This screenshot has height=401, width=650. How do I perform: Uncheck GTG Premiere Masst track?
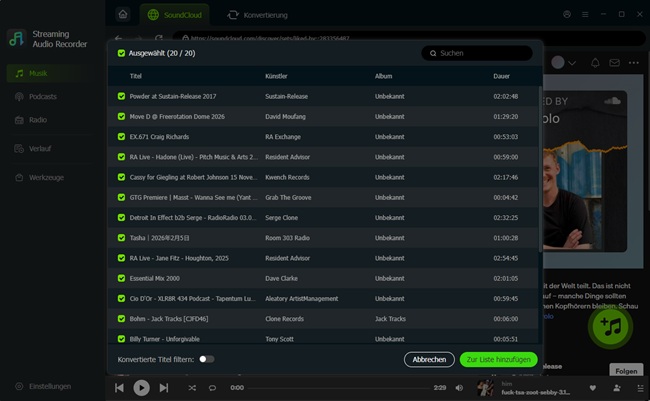click(x=121, y=197)
